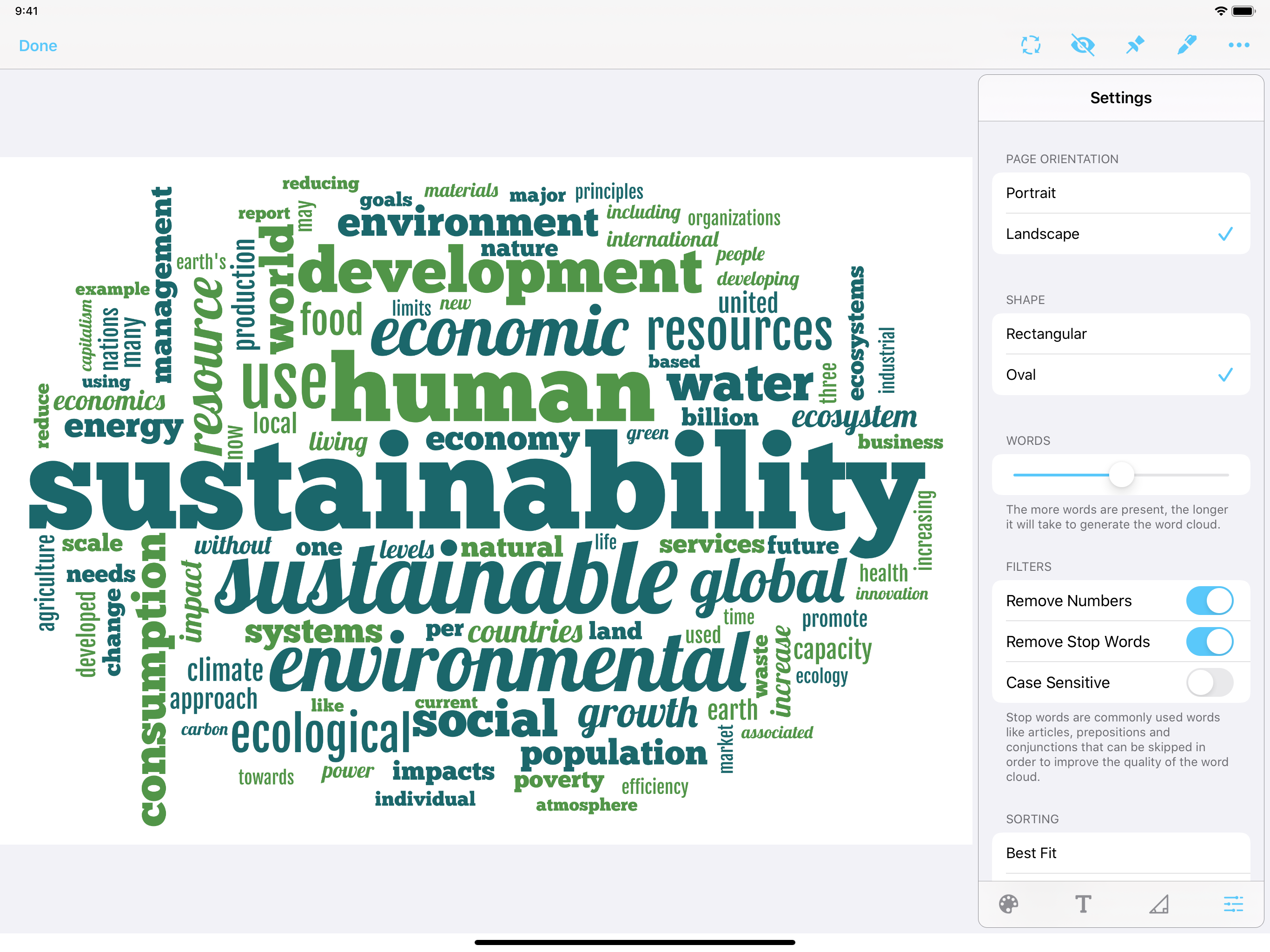Tap the word 'efficiency' in the cloud

tap(655, 787)
